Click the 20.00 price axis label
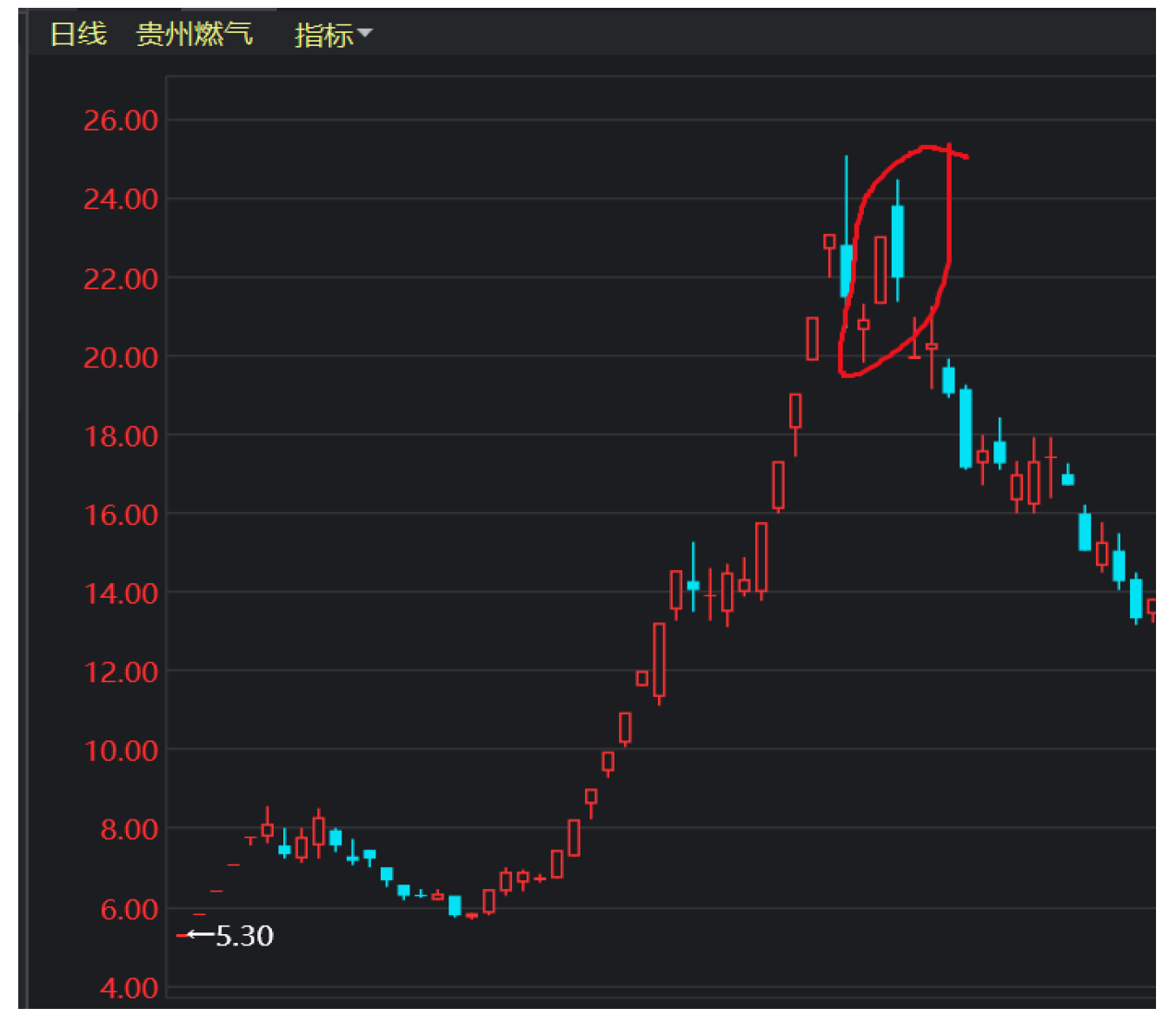1176x1028 pixels. pos(120,357)
